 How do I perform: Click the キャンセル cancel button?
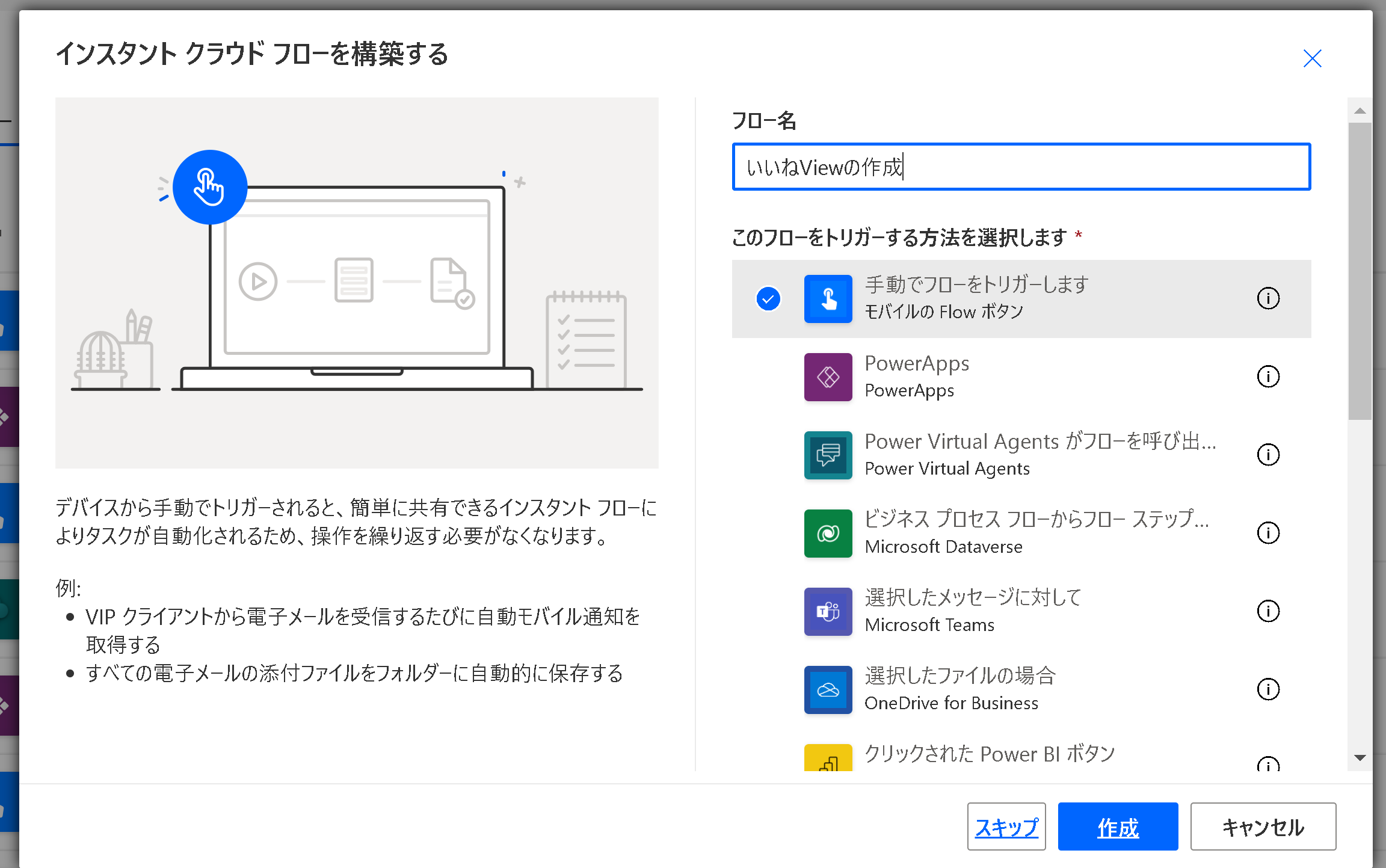[1263, 827]
